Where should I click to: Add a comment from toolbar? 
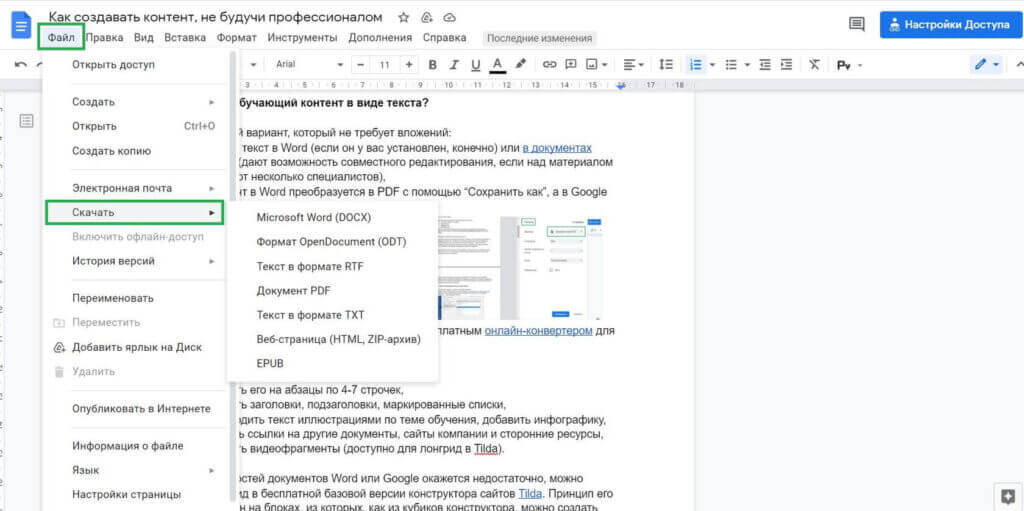[x=571, y=65]
